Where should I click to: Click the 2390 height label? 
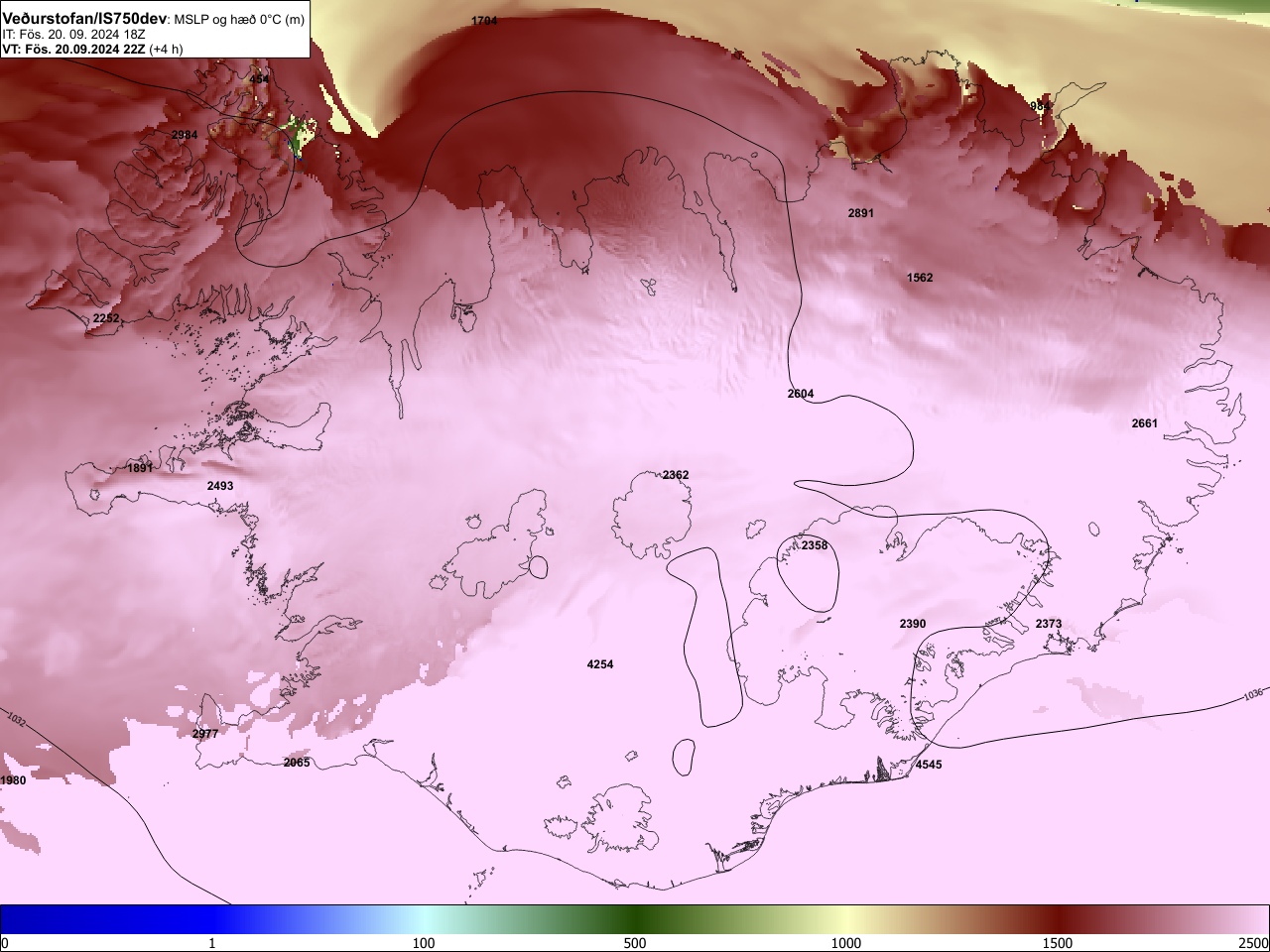[913, 624]
